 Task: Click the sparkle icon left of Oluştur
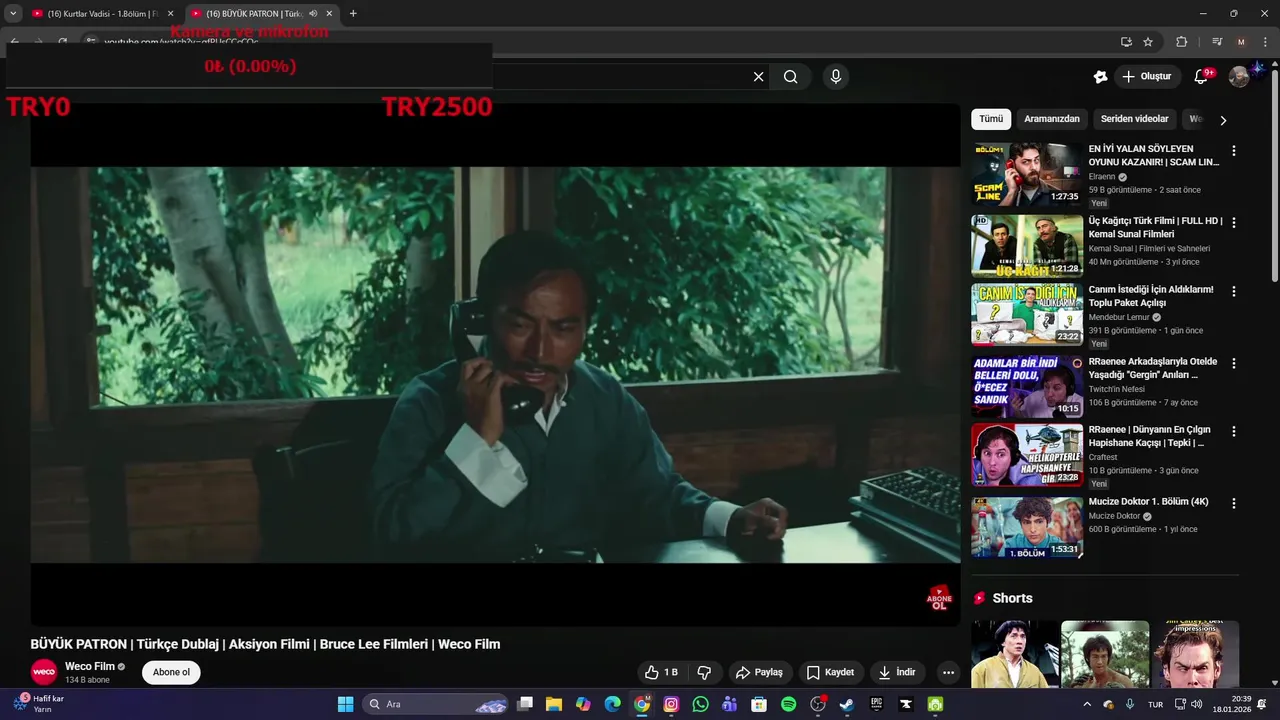1101,77
